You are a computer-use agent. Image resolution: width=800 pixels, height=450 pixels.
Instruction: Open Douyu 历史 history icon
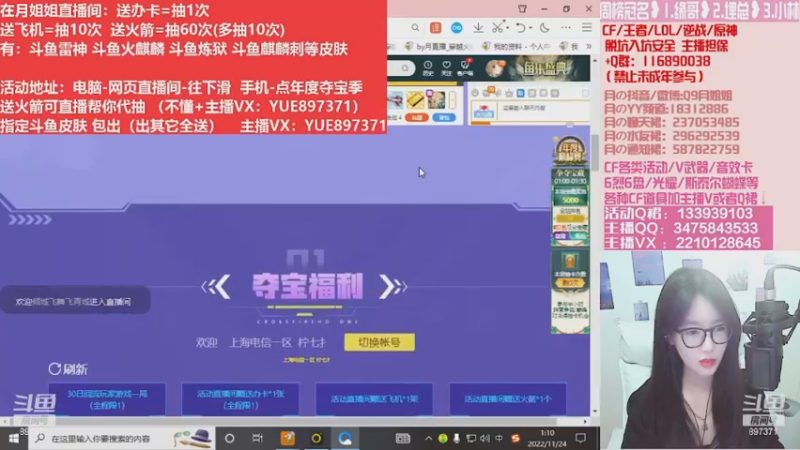428,68
